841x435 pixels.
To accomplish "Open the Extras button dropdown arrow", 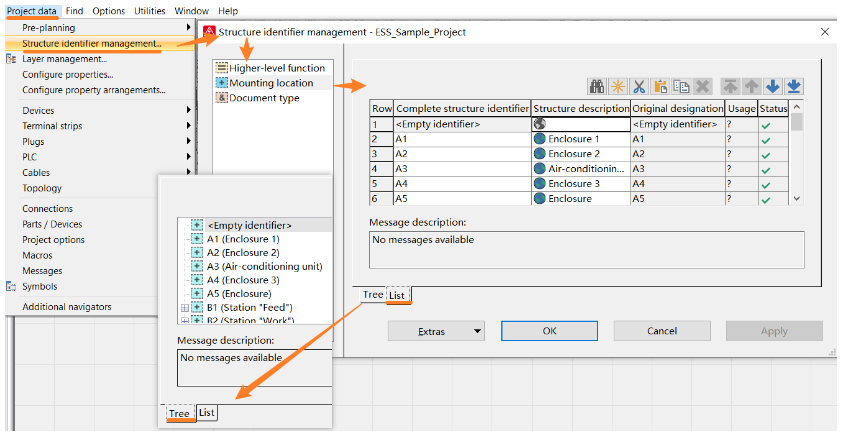I will pos(477,331).
